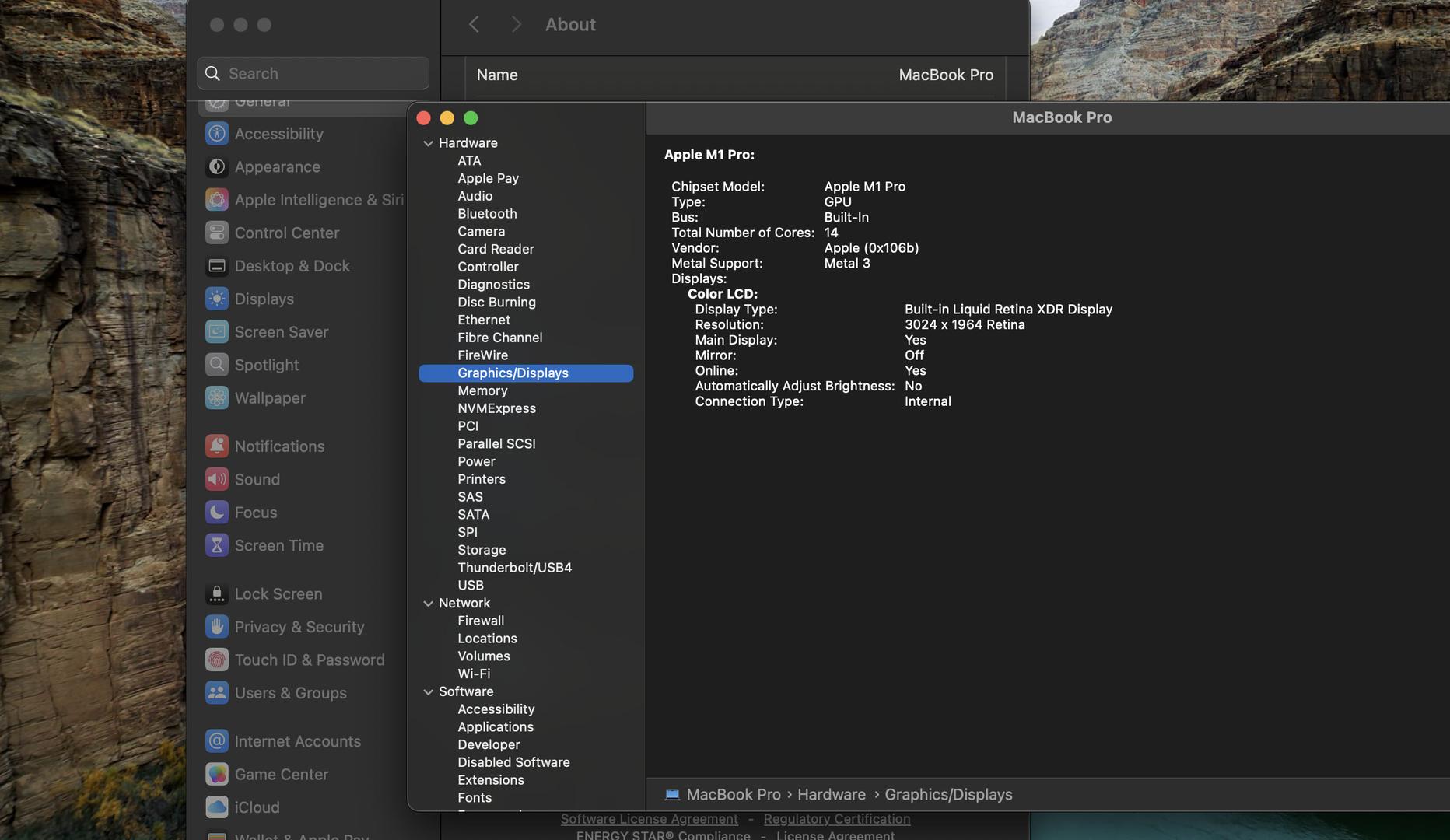
Task: Open Privacy & Security hand icon
Action: point(217,627)
